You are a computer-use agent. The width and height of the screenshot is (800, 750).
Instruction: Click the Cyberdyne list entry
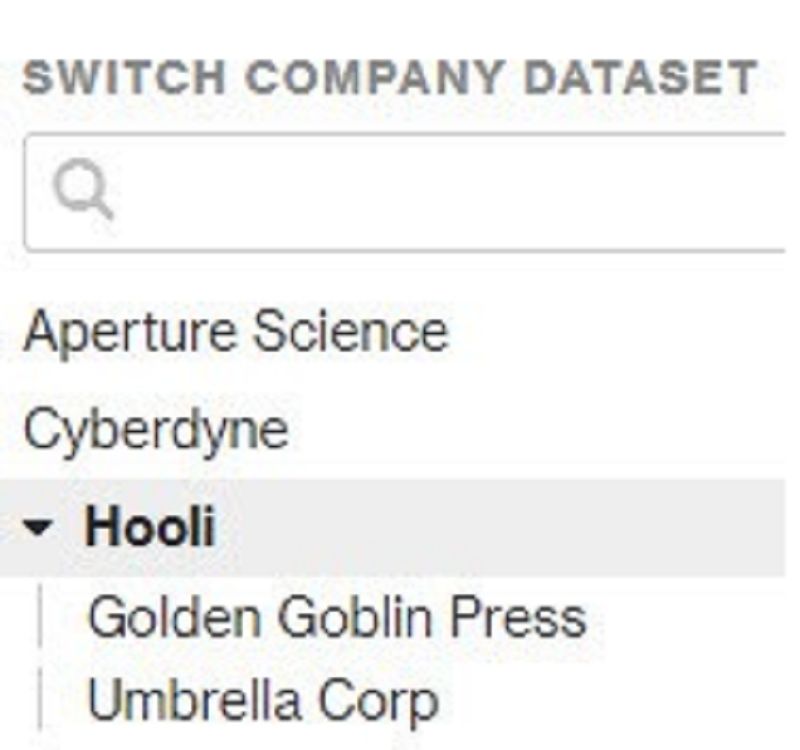[156, 429]
